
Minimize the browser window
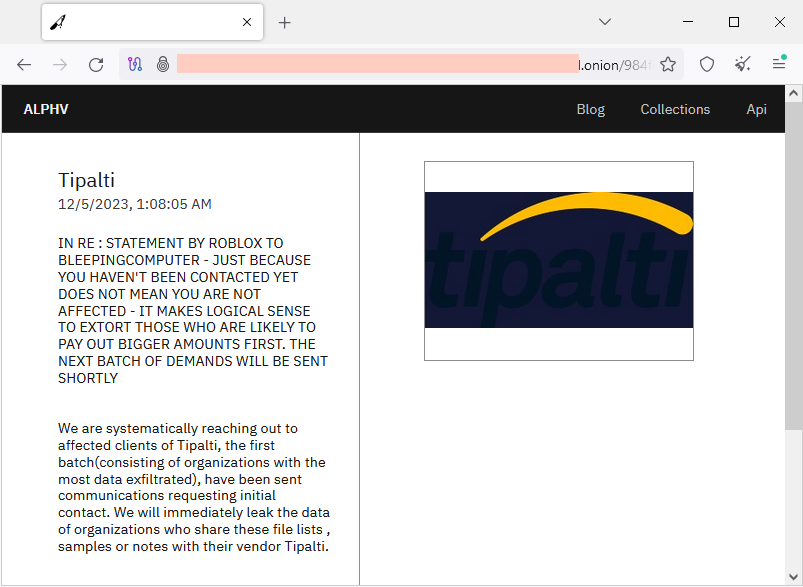pyautogui.click(x=688, y=22)
